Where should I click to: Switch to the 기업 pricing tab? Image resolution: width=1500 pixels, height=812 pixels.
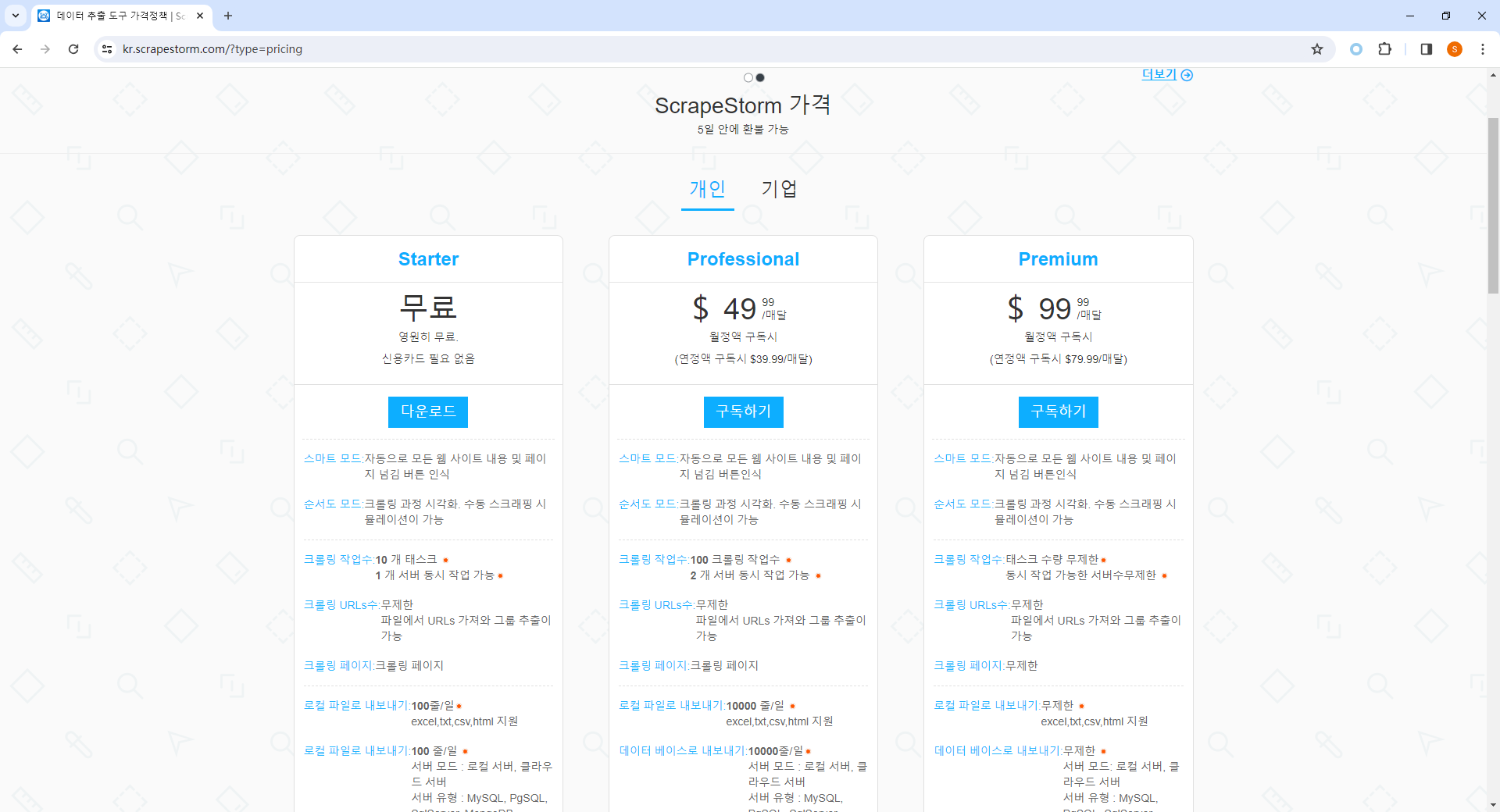(x=779, y=189)
